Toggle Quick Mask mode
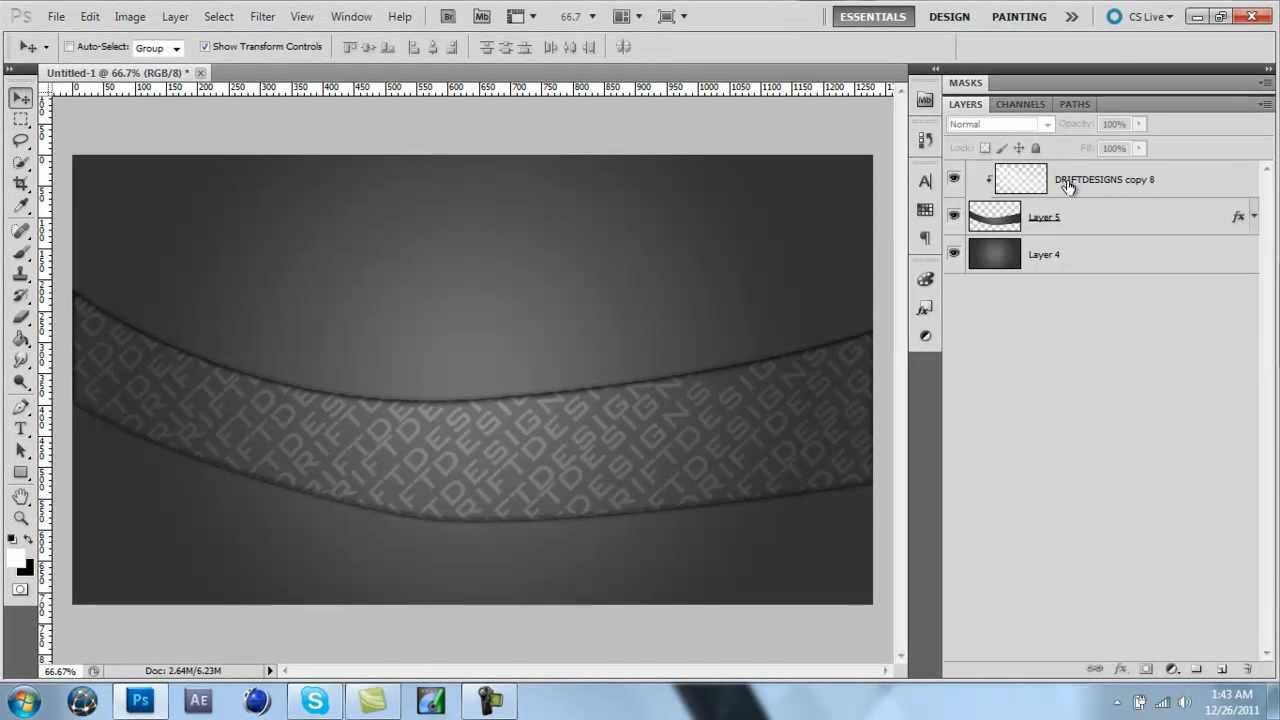Viewport: 1280px width, 720px height. tap(20, 589)
